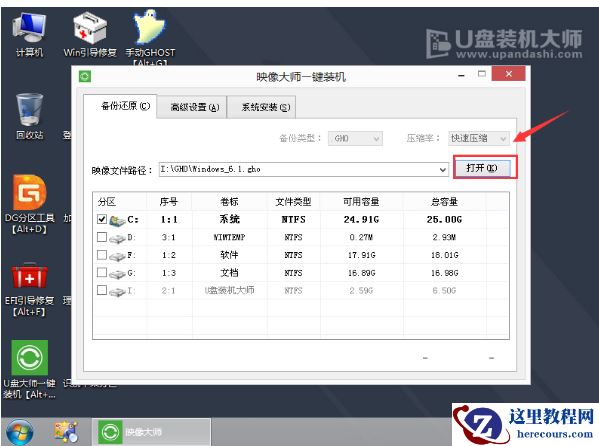
Task: Click the 打开 (K) button
Action: 482,168
